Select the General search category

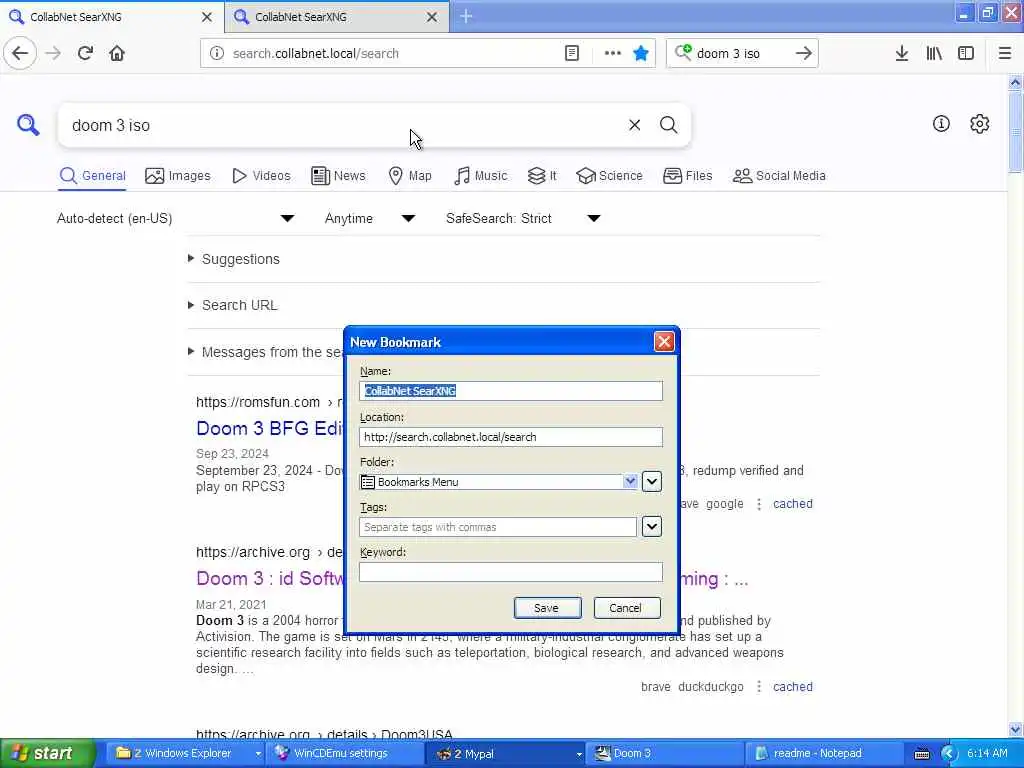(x=92, y=176)
